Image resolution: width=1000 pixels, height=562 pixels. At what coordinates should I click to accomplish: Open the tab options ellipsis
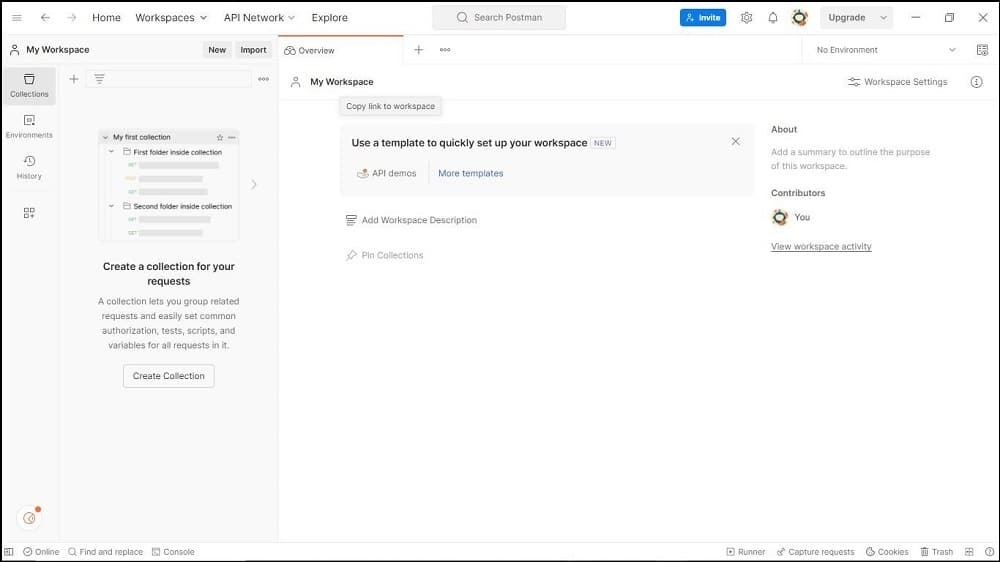[x=445, y=50]
